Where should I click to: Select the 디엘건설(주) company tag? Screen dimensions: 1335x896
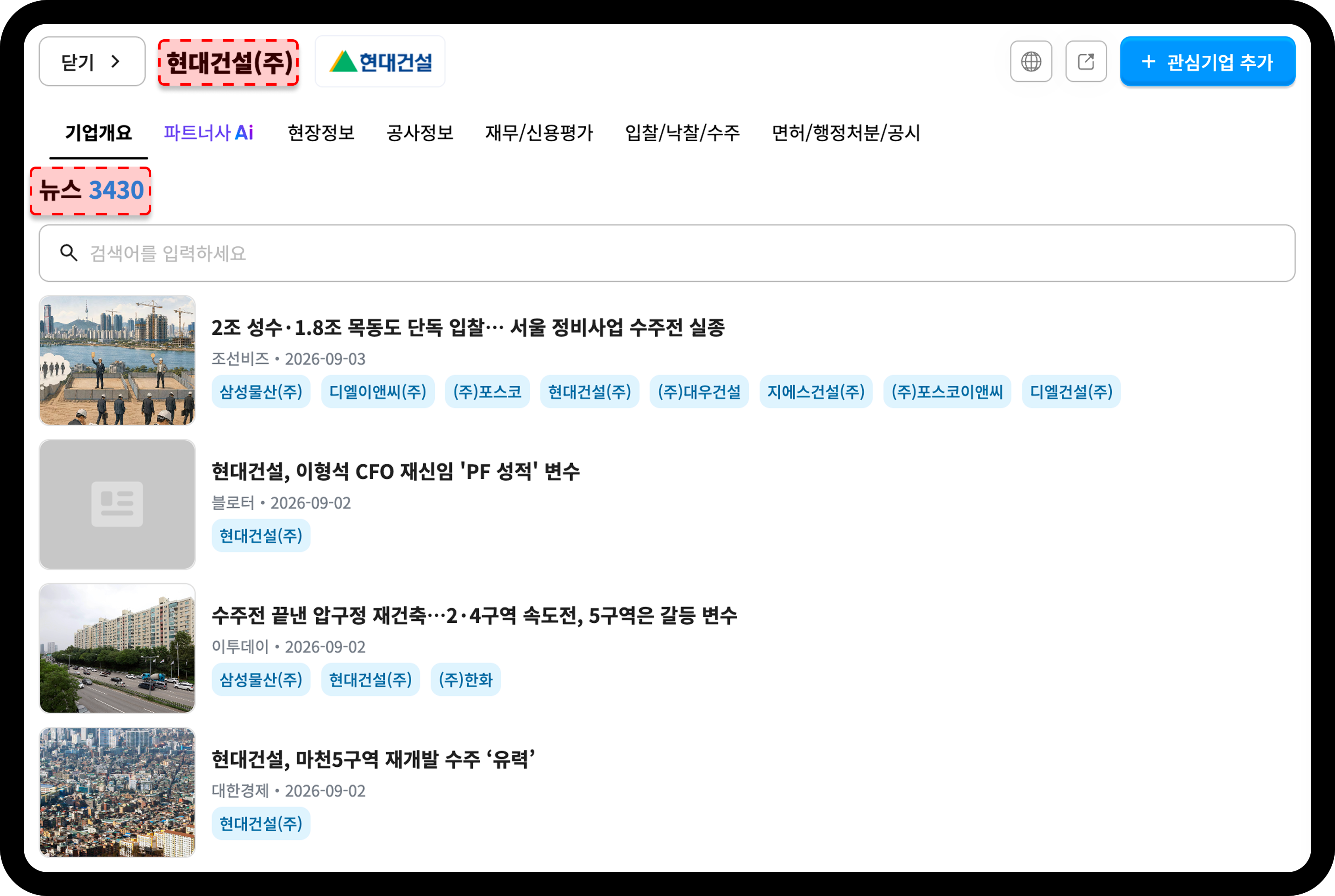[x=1071, y=392]
